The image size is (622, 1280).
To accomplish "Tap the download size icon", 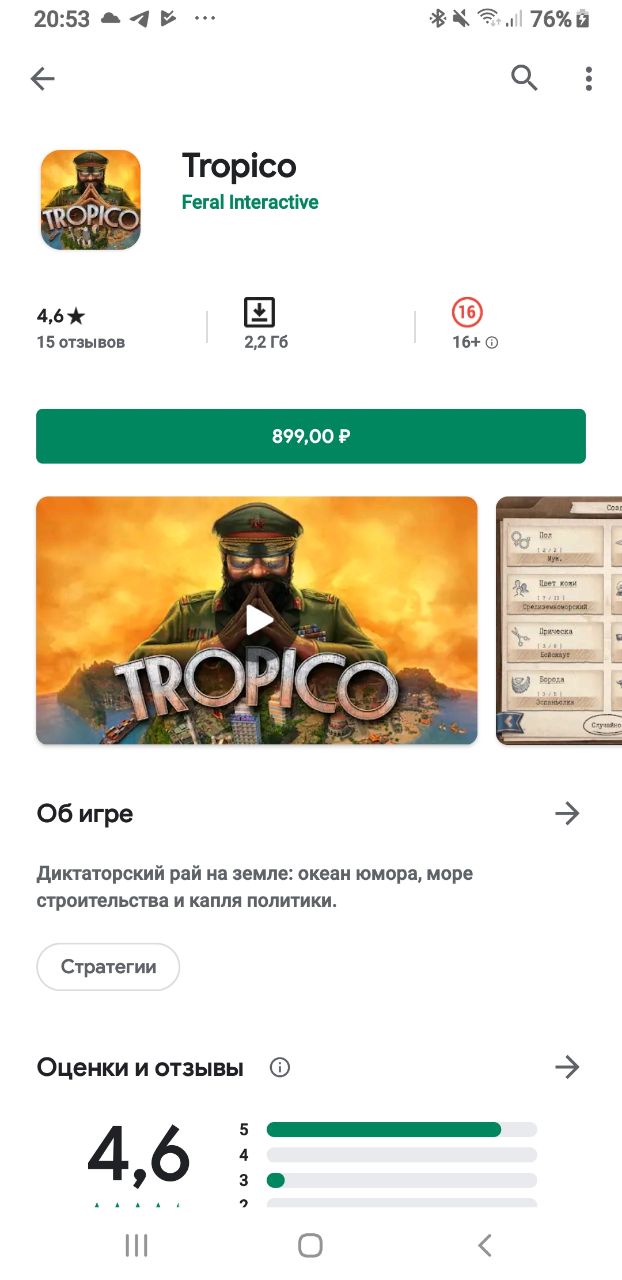I will pyautogui.click(x=259, y=313).
